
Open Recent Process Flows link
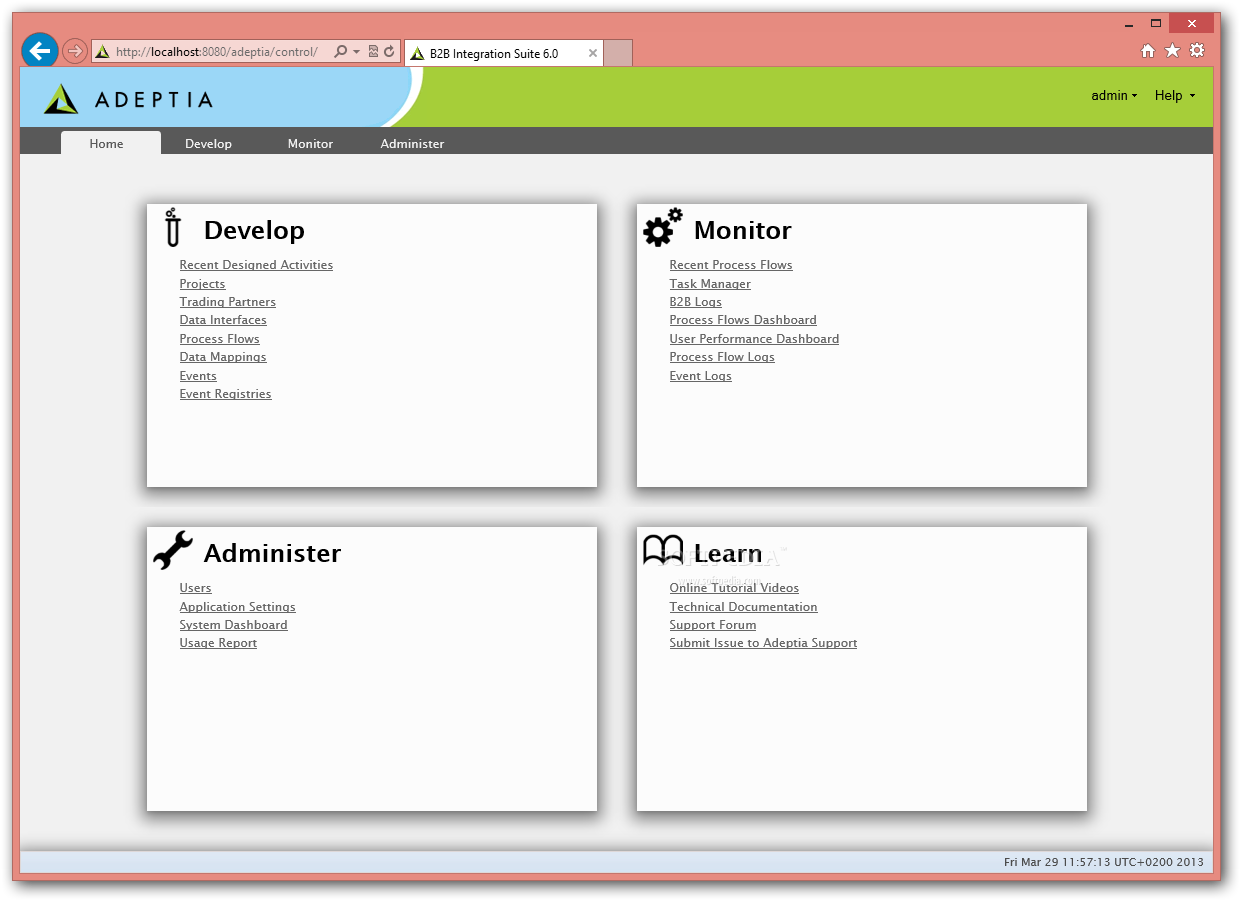tap(731, 265)
